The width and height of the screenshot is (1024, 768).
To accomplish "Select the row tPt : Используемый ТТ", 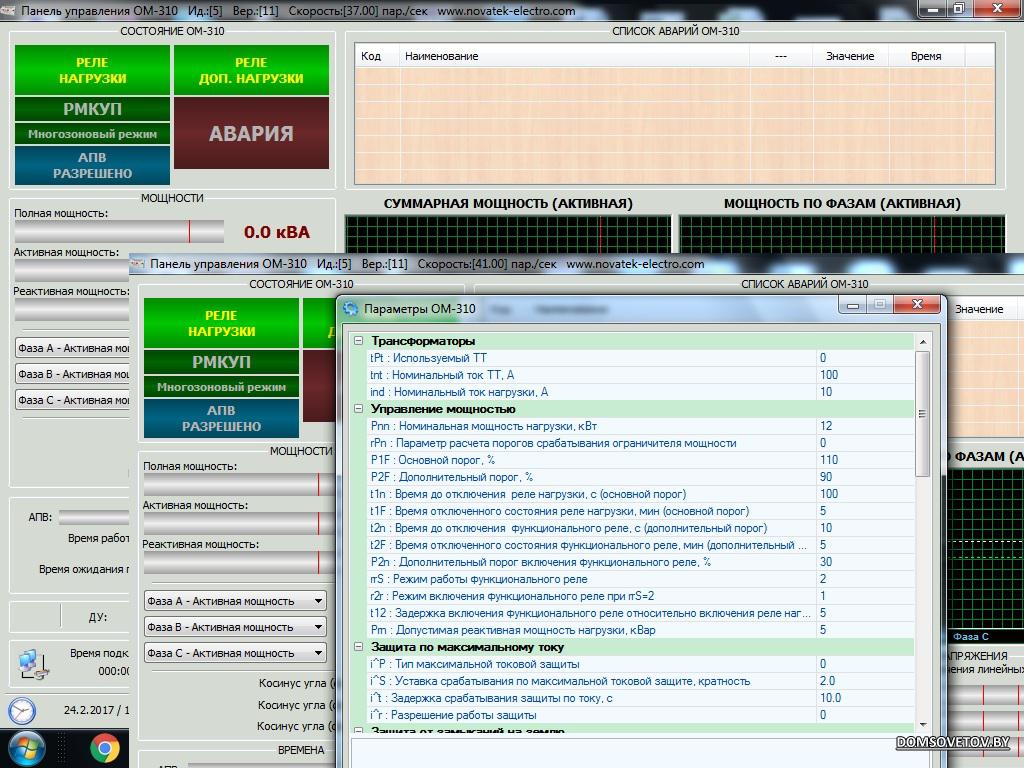I will click(x=640, y=358).
